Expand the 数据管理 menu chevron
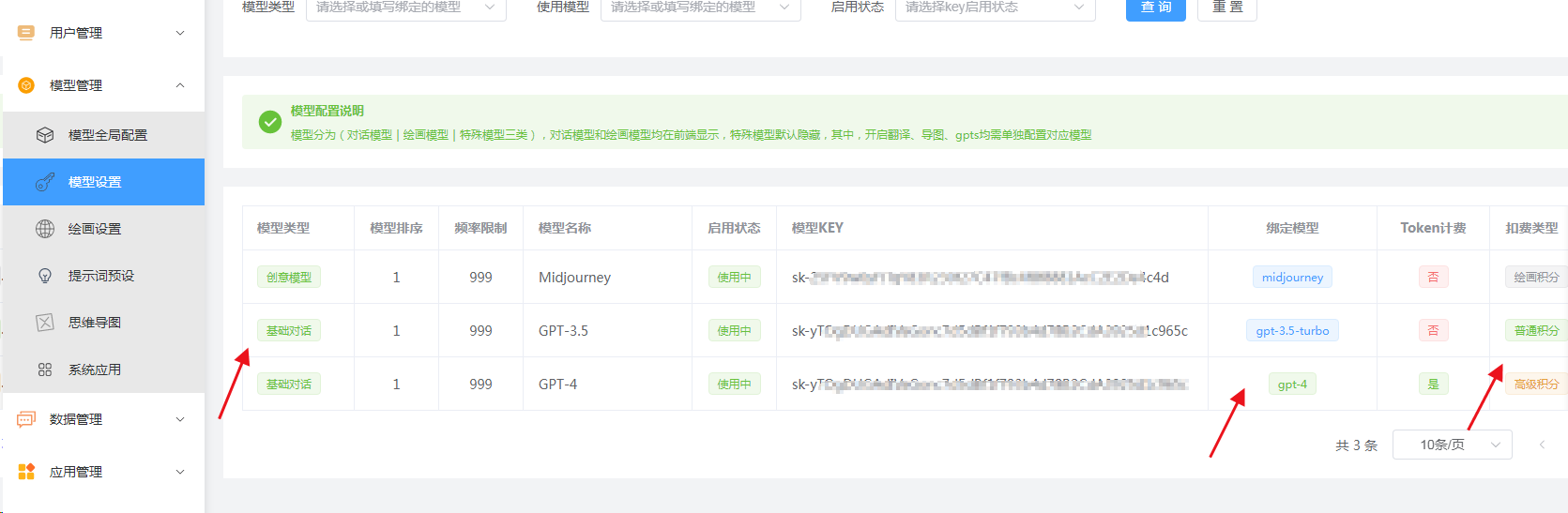 click(x=180, y=419)
